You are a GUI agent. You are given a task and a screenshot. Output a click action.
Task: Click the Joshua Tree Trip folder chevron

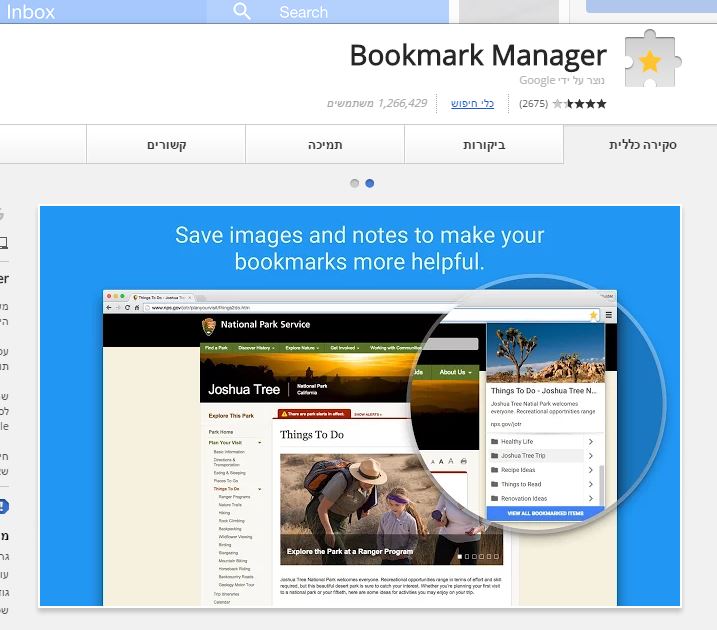coord(590,456)
